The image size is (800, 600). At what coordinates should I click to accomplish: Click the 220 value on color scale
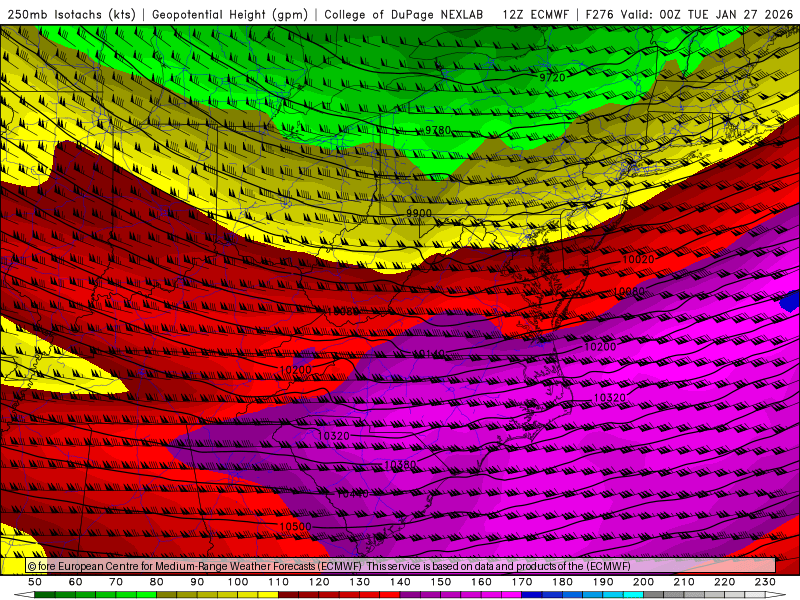(725, 582)
